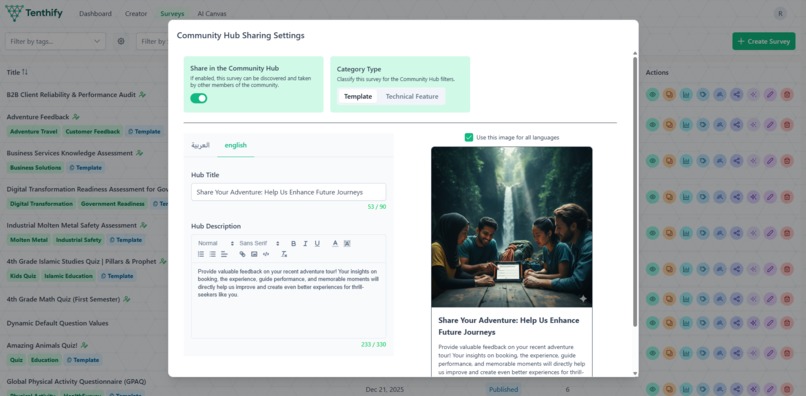The image size is (806, 396).
Task: Preview 4th Grade Math Quiz eye icon
Action: [x=652, y=299]
